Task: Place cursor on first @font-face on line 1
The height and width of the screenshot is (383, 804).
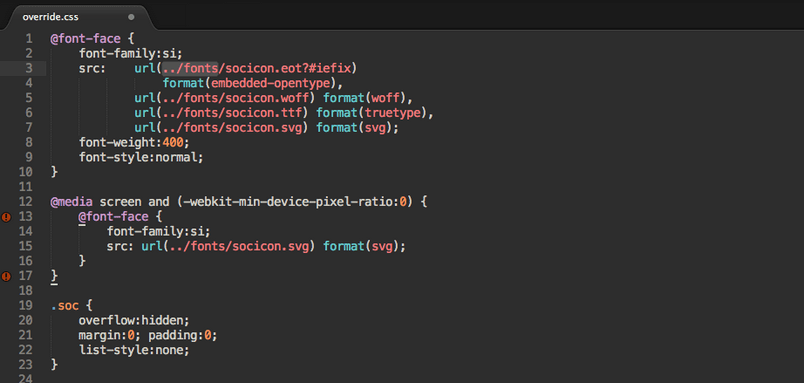Action: [x=85, y=39]
